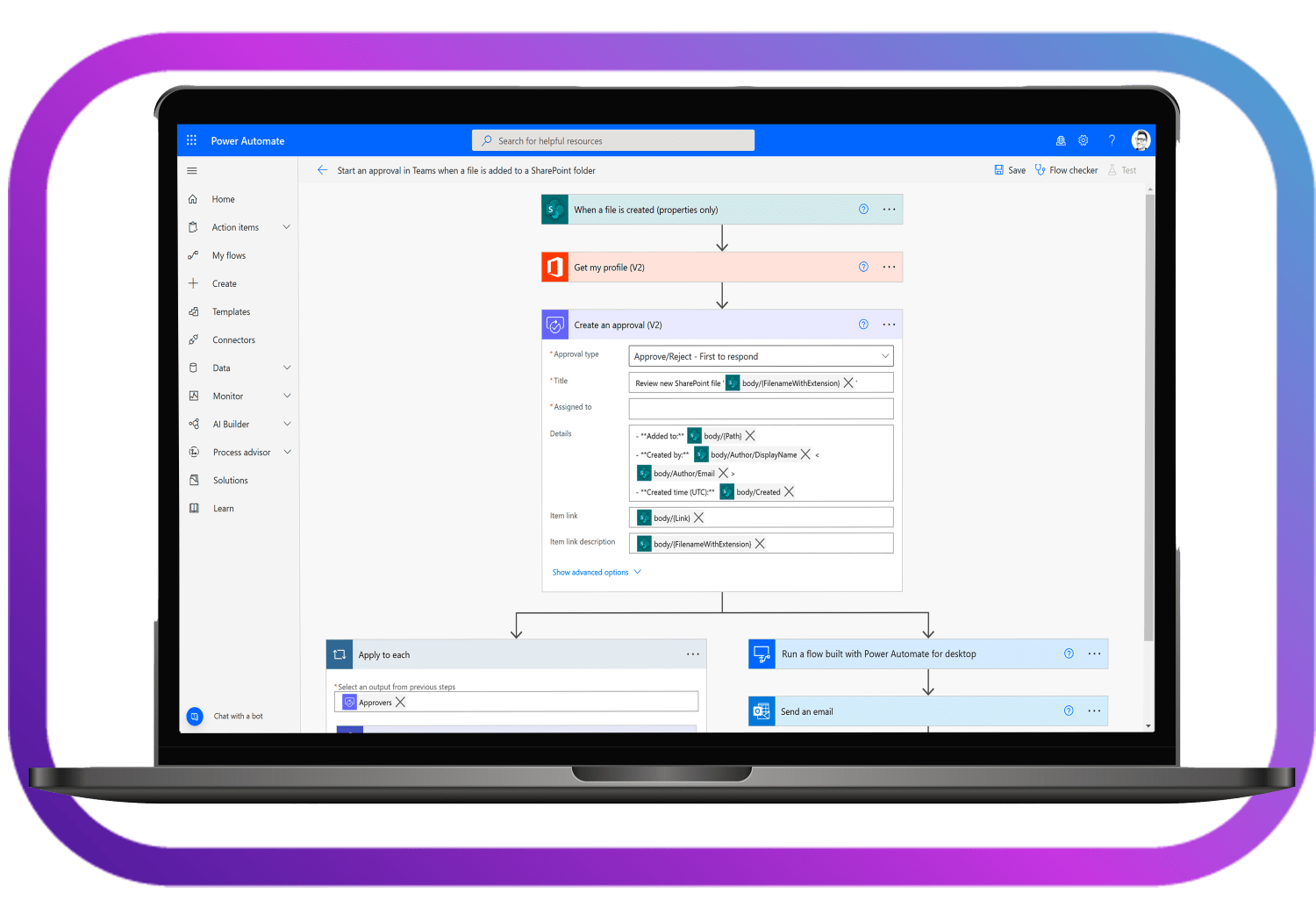Open more options for Create an approval
This screenshot has height=907, width=1316.
tap(889, 325)
